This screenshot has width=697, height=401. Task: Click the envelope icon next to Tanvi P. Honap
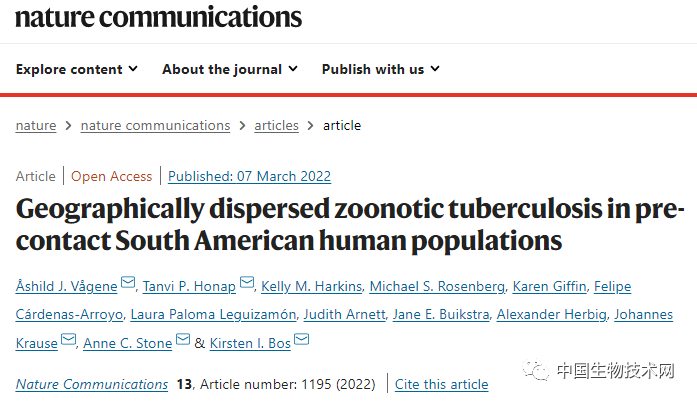pos(247,285)
